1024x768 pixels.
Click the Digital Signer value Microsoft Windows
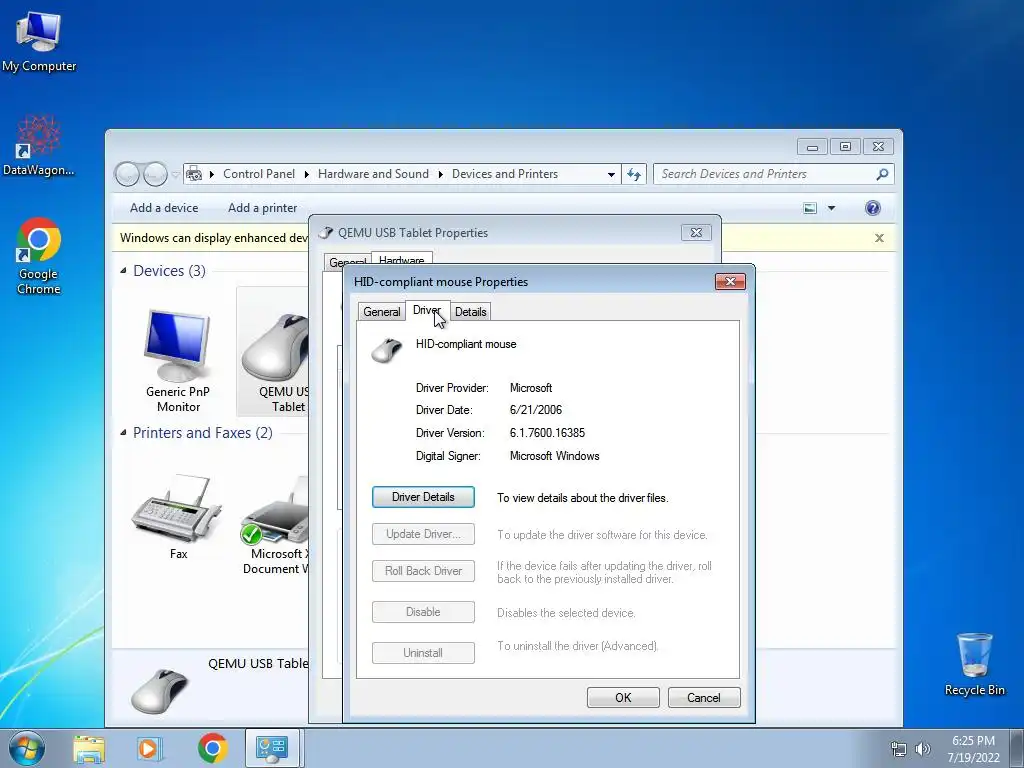(x=554, y=456)
